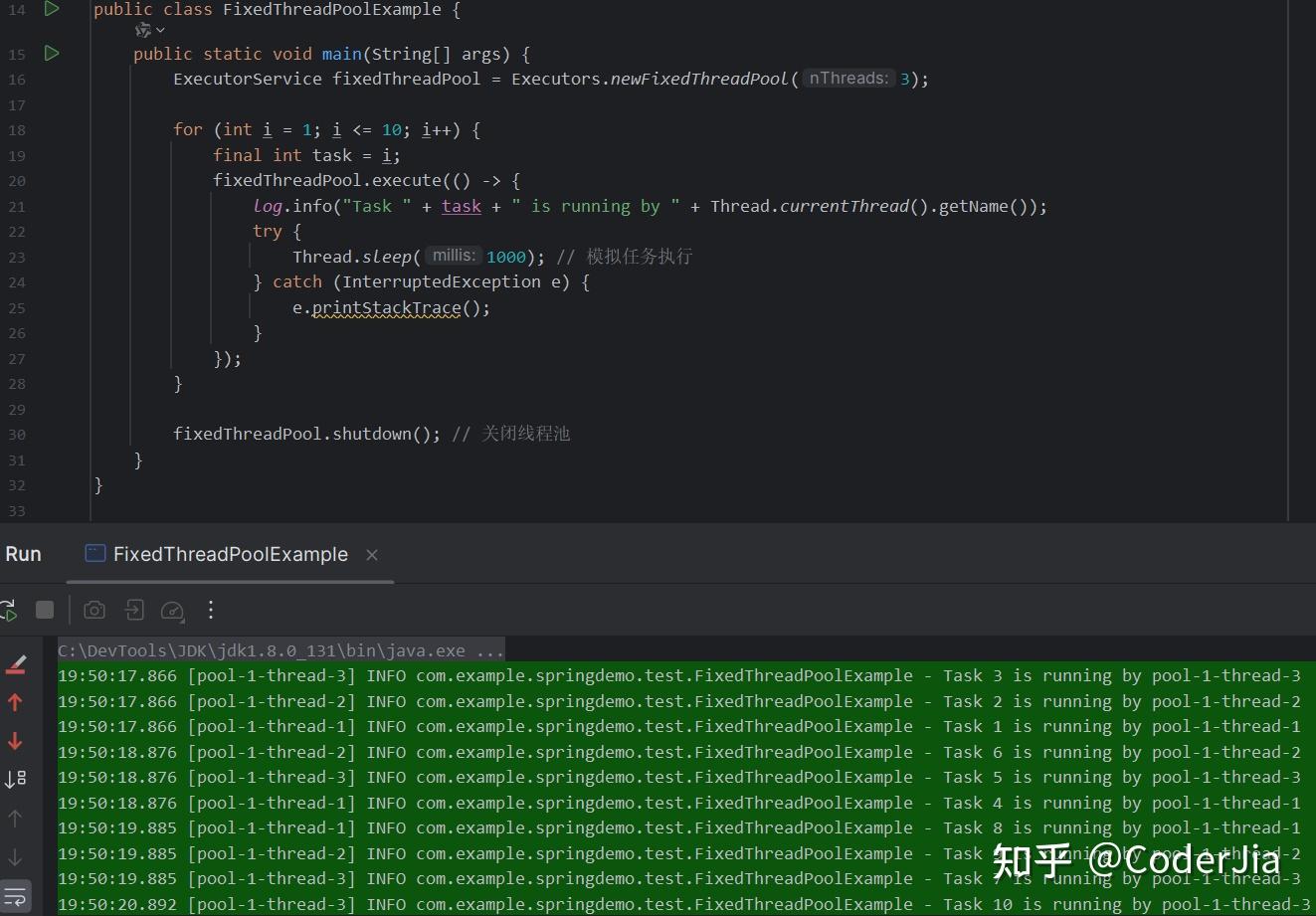Screen dimensions: 1316x916
Task: Open the profiler gauge icon in toolbar
Action: (173, 610)
